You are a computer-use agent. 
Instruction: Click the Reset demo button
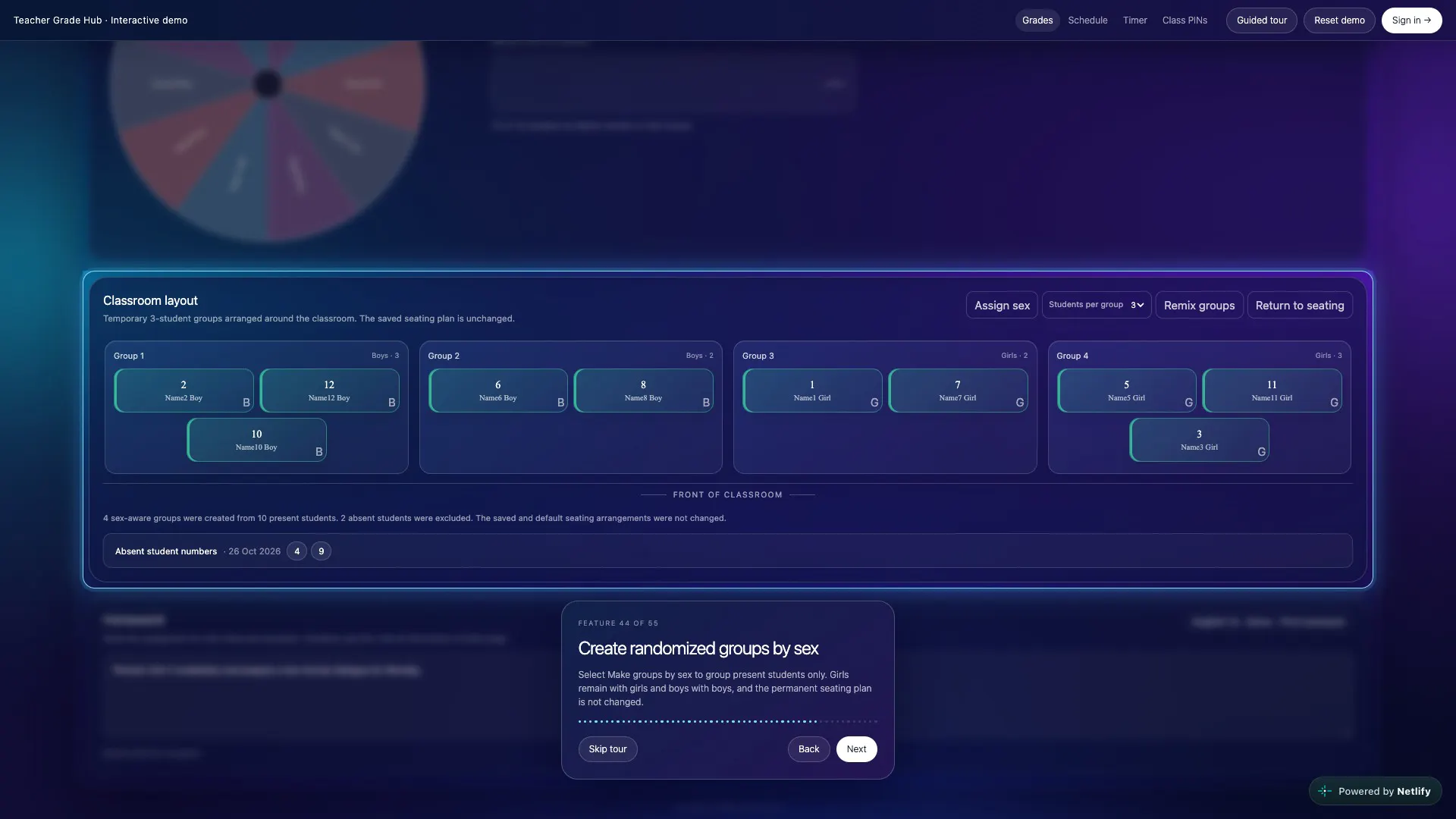pos(1338,20)
